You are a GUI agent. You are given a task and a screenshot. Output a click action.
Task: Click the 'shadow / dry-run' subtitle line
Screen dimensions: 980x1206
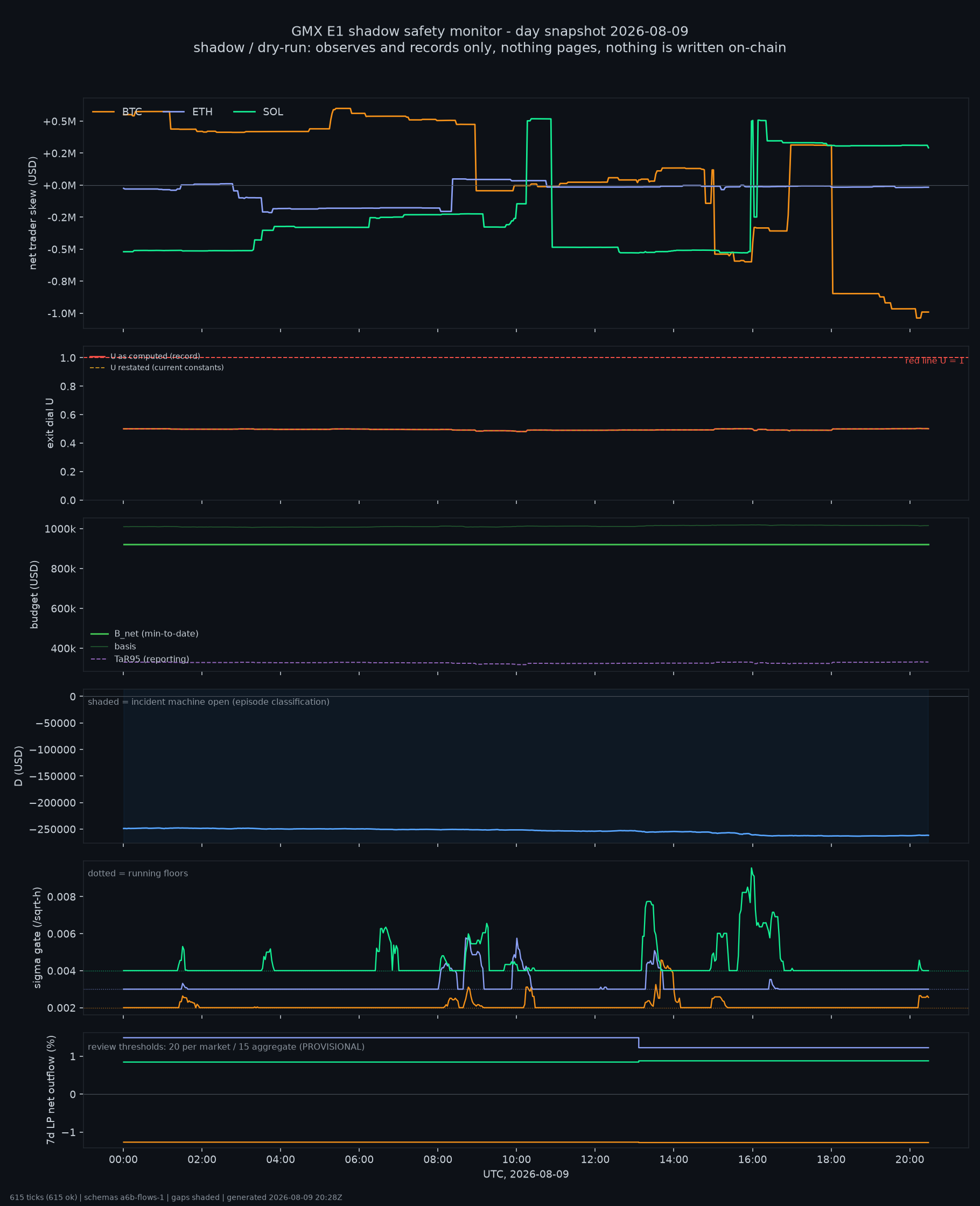pyautogui.click(x=489, y=47)
